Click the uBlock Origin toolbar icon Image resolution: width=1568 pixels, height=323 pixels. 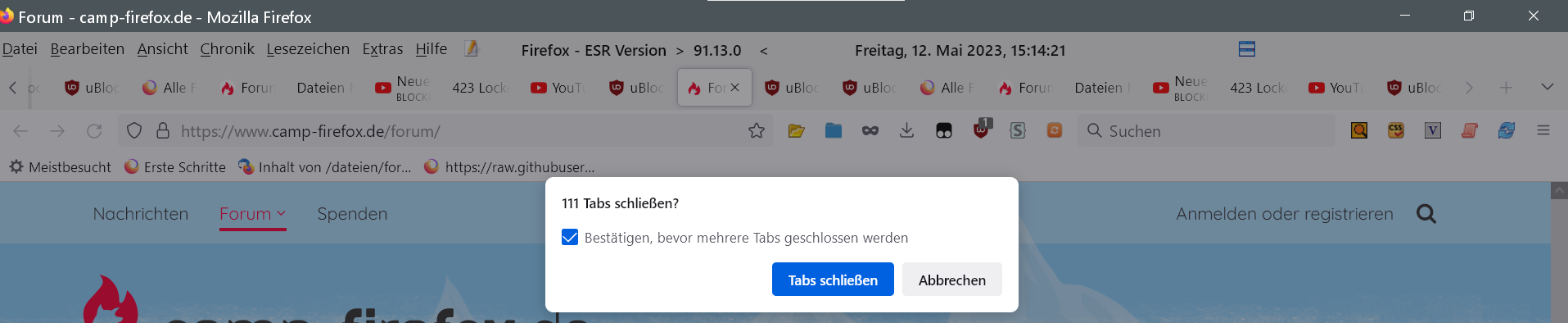tap(982, 130)
